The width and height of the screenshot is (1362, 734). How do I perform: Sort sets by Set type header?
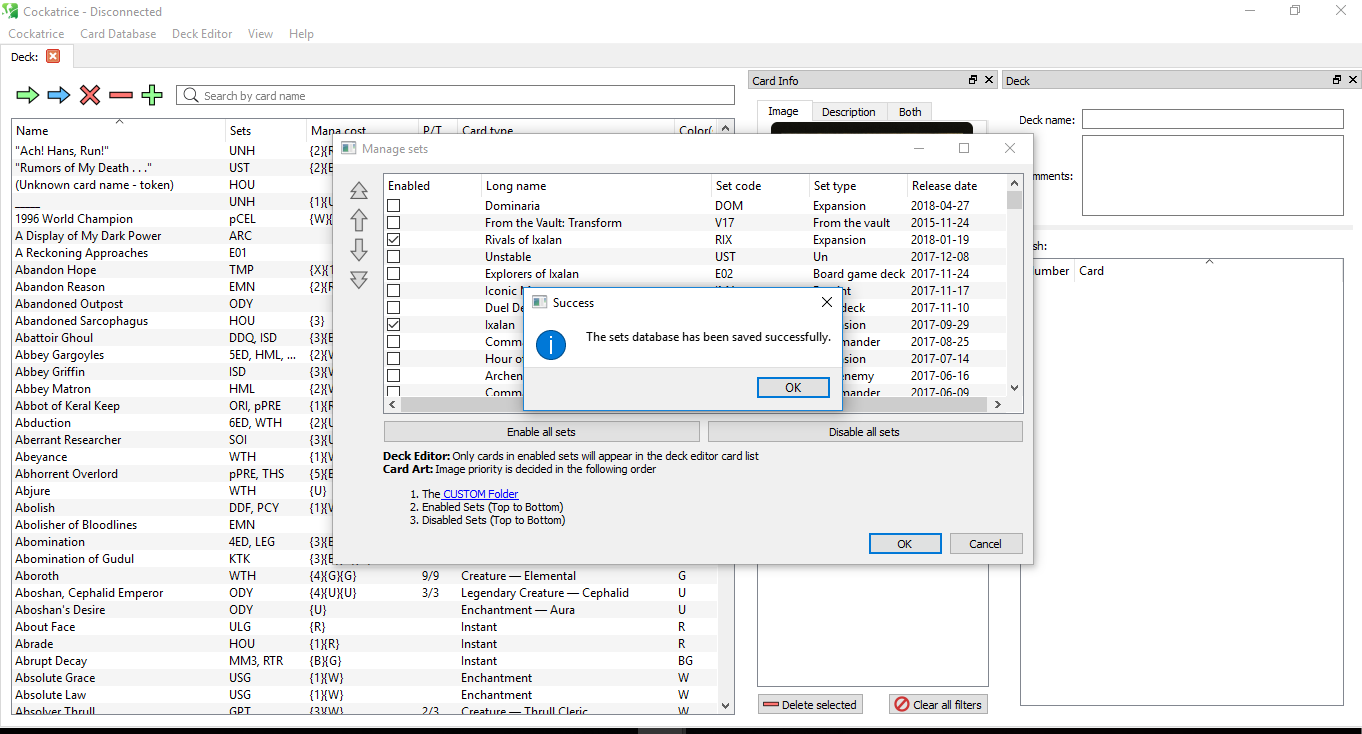coord(858,186)
